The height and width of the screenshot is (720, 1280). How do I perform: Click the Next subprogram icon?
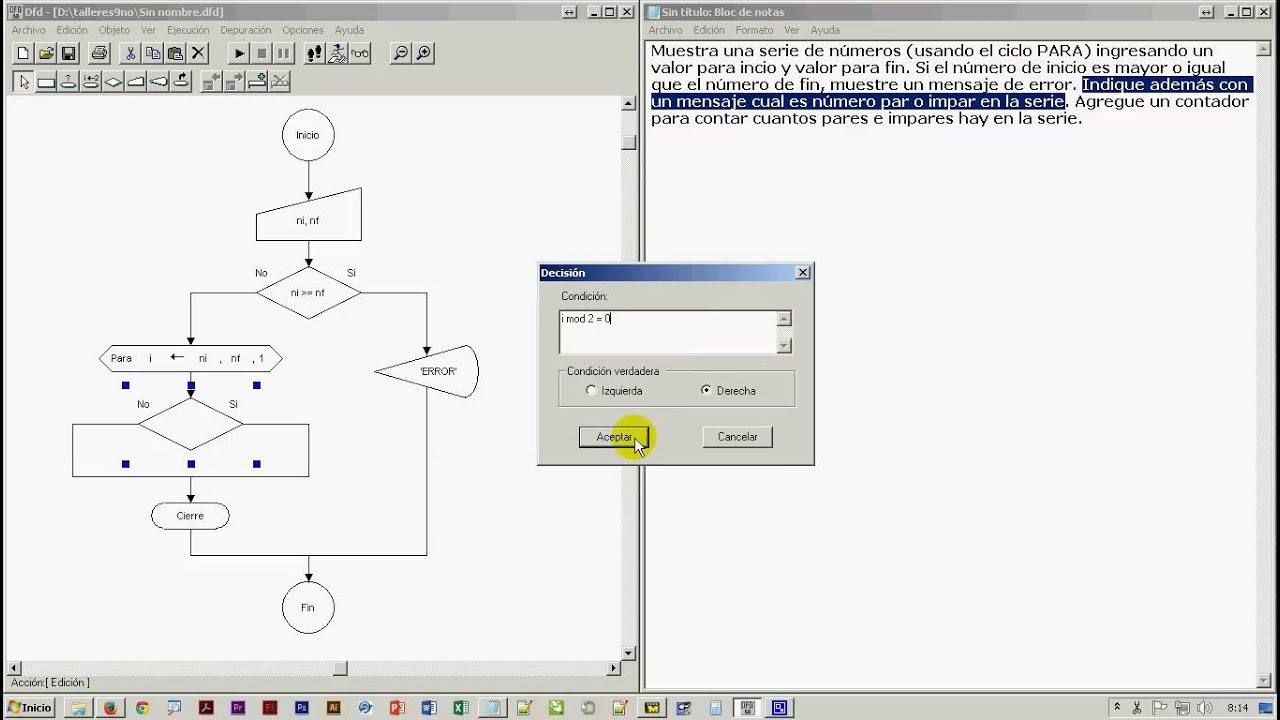[235, 82]
